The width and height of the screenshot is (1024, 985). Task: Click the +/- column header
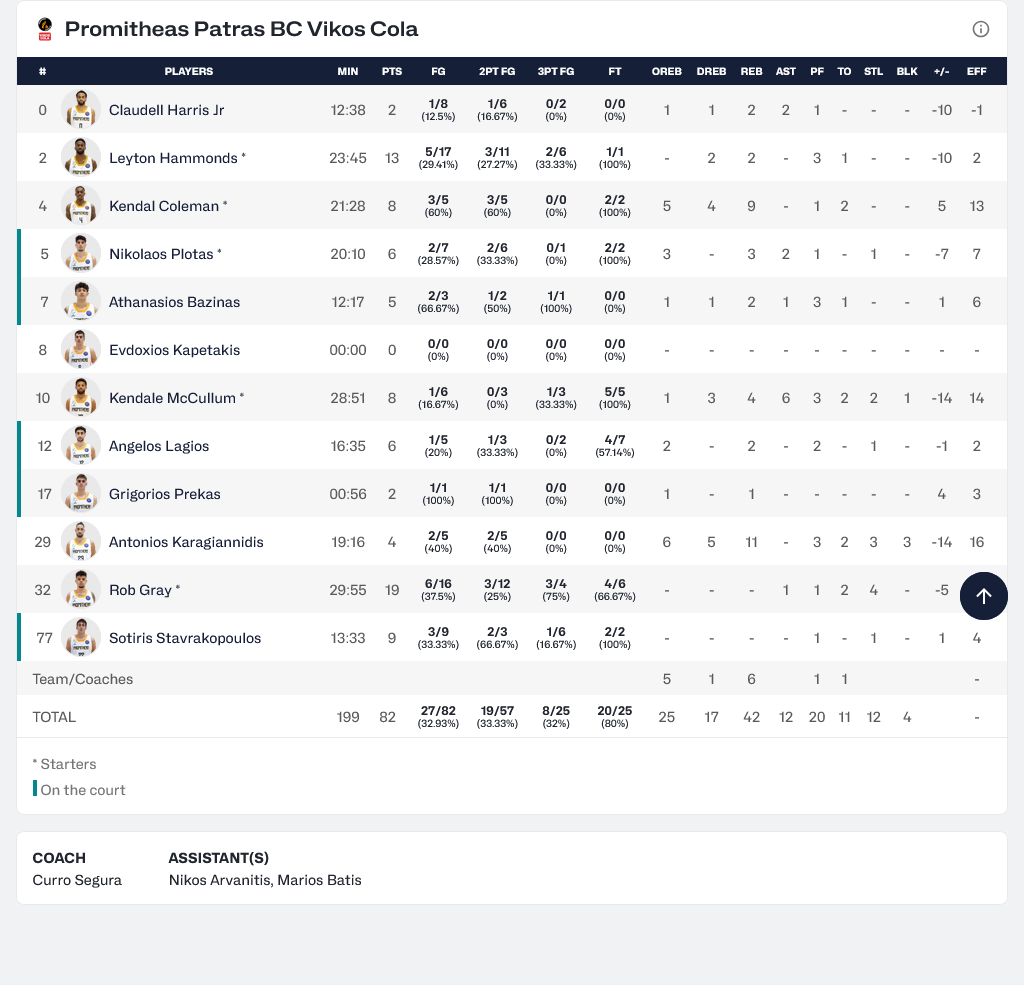click(941, 72)
